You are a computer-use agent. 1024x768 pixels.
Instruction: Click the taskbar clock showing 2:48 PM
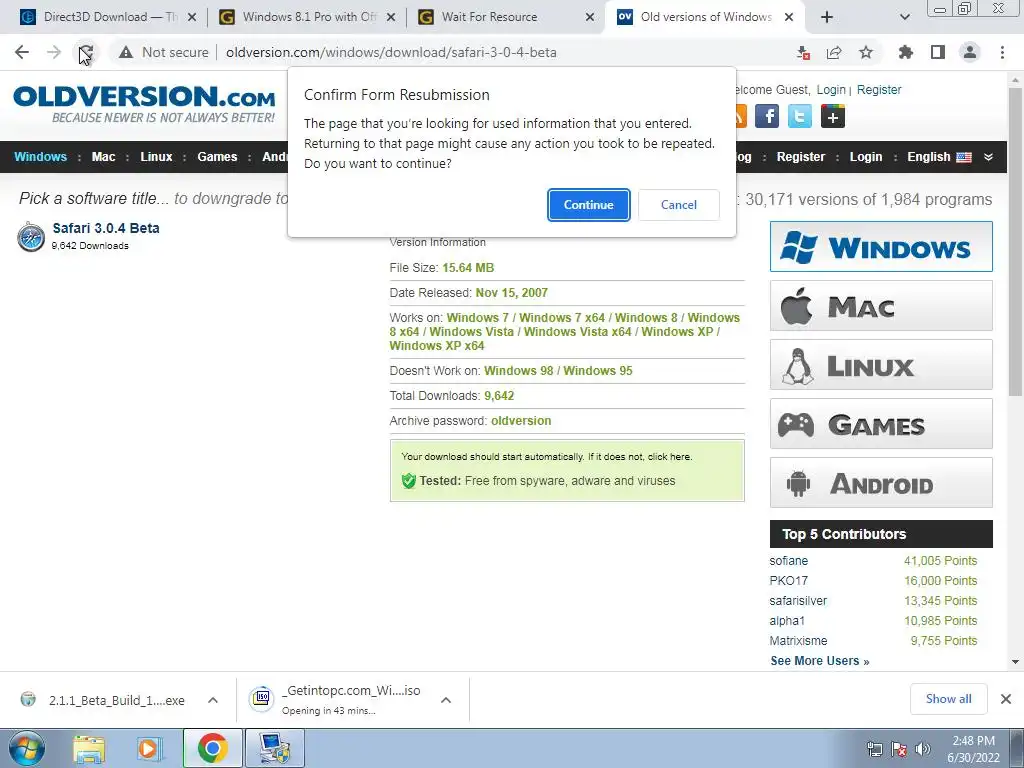973,749
